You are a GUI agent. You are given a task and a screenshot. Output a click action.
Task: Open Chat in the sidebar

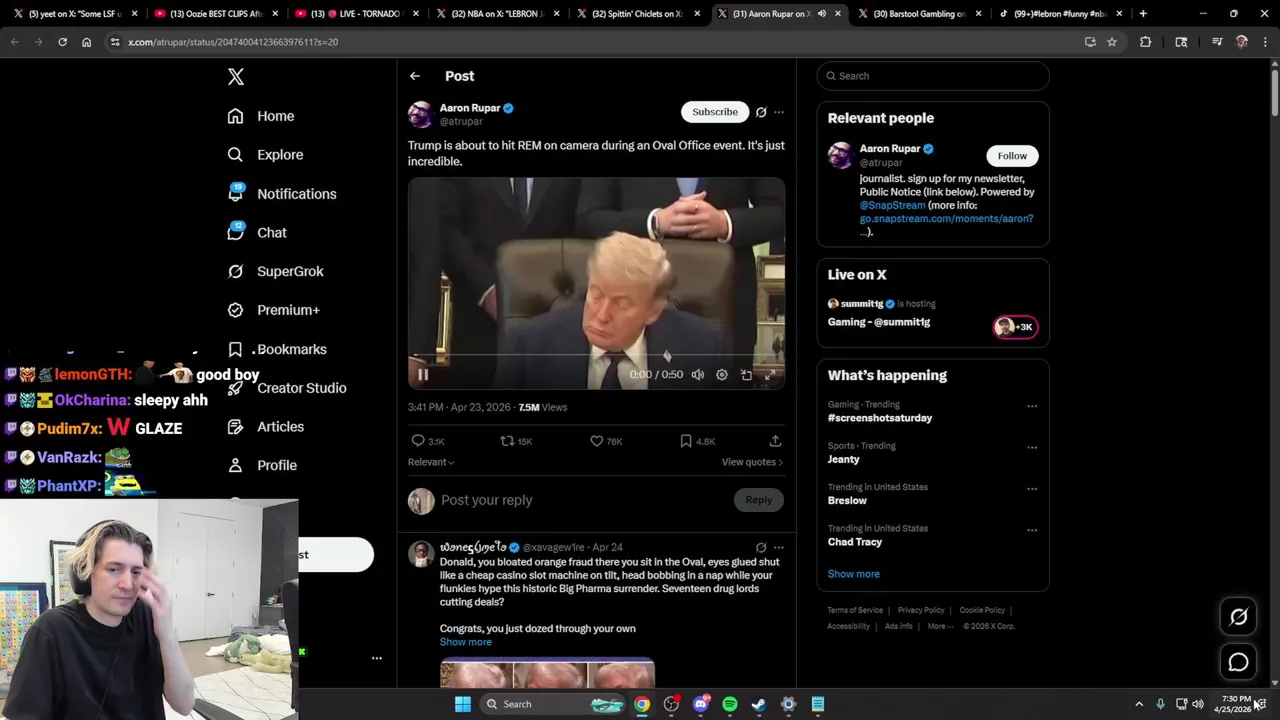[256, 232]
